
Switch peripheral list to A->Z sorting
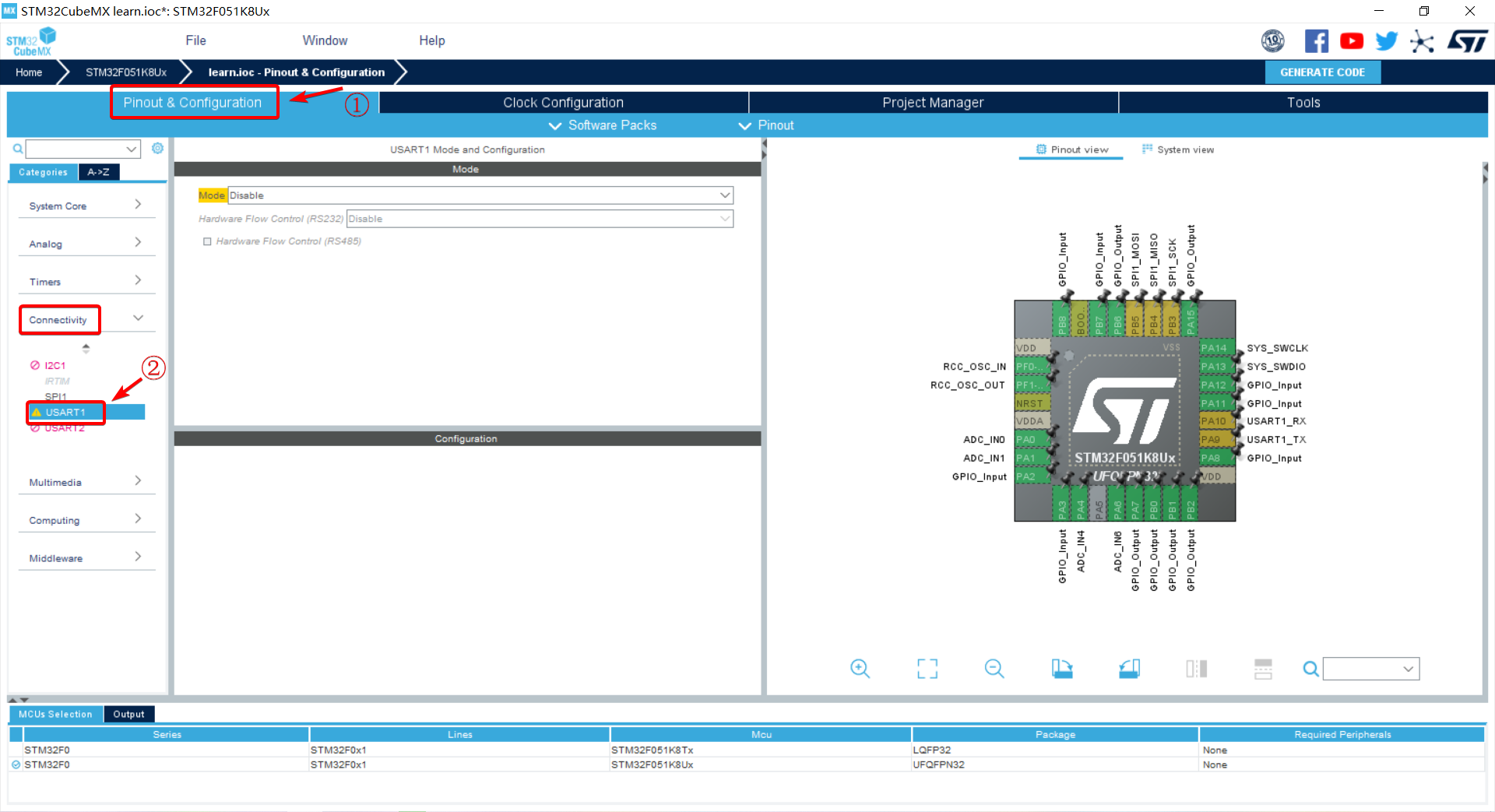[99, 172]
